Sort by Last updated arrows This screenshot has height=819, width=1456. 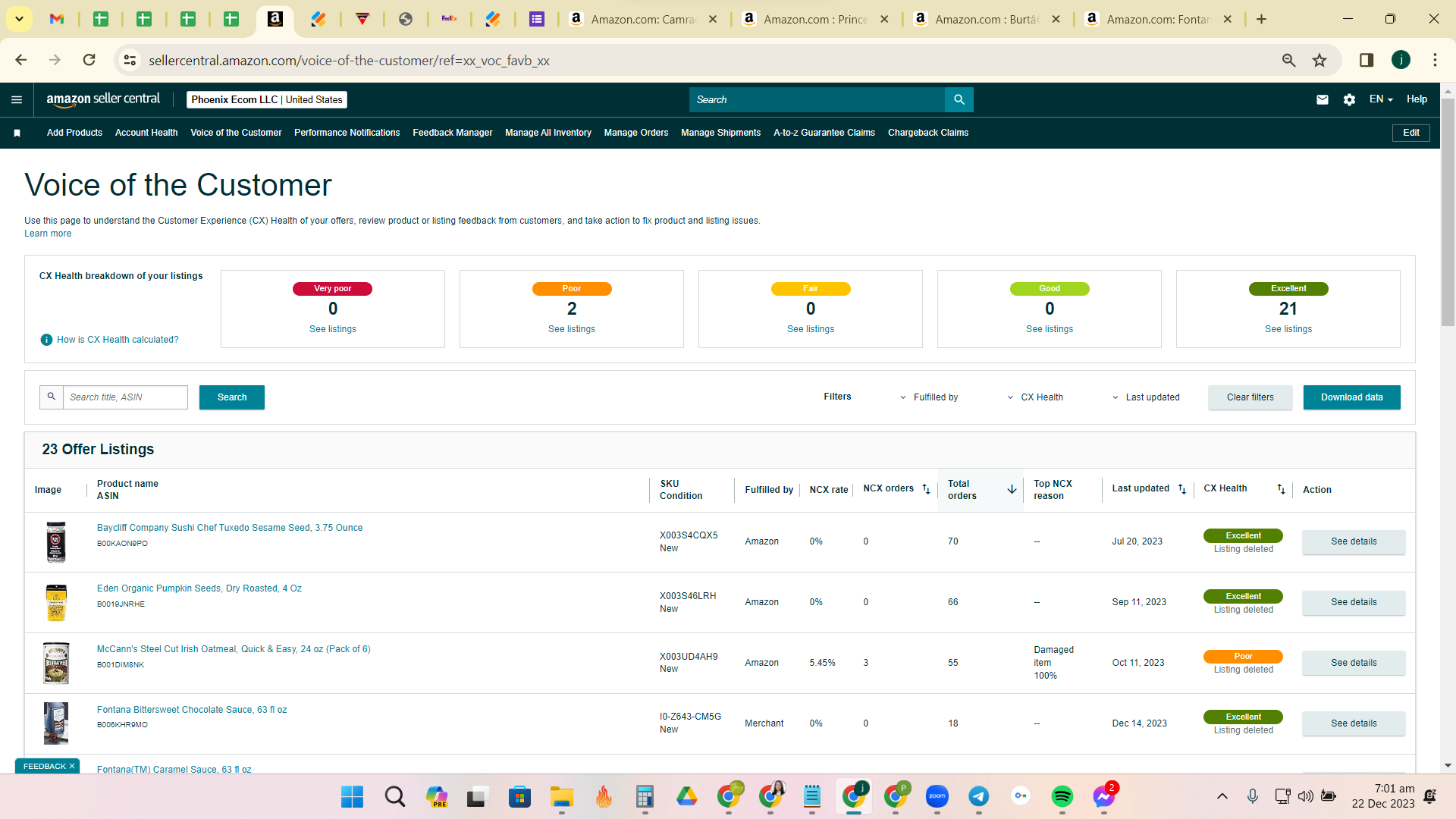pos(1181,489)
